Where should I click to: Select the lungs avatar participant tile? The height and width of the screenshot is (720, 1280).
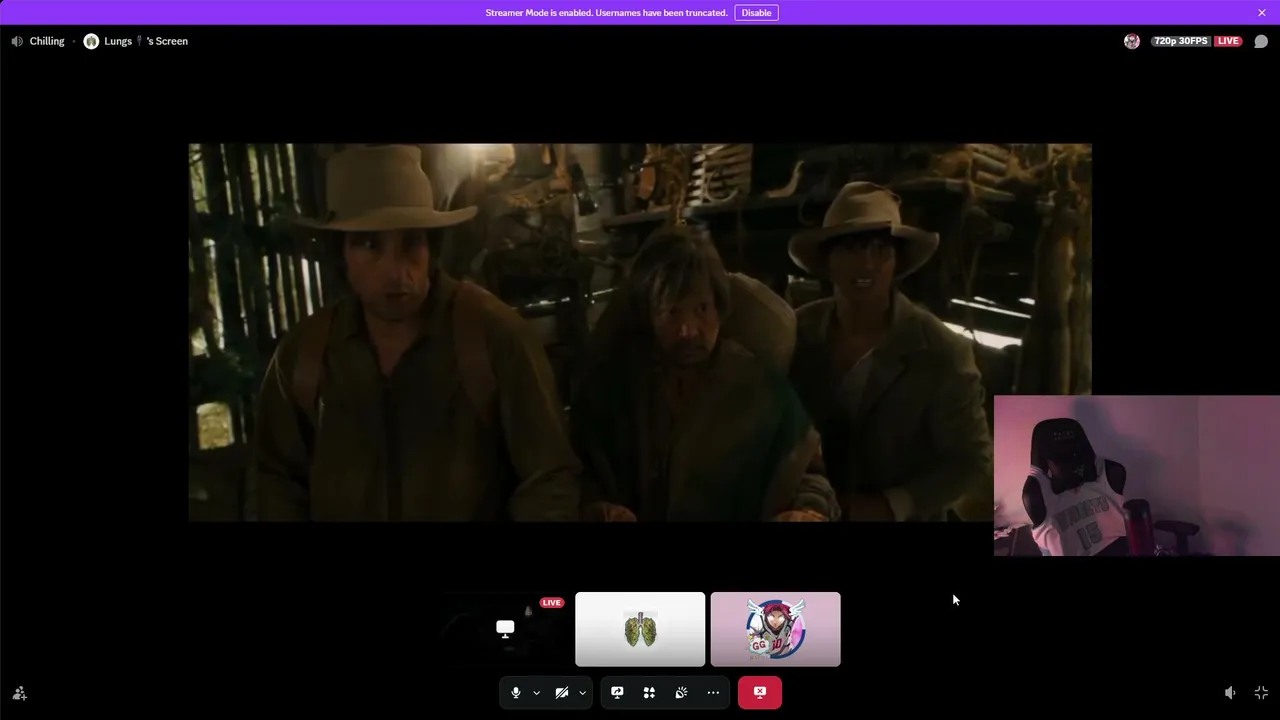tap(640, 629)
